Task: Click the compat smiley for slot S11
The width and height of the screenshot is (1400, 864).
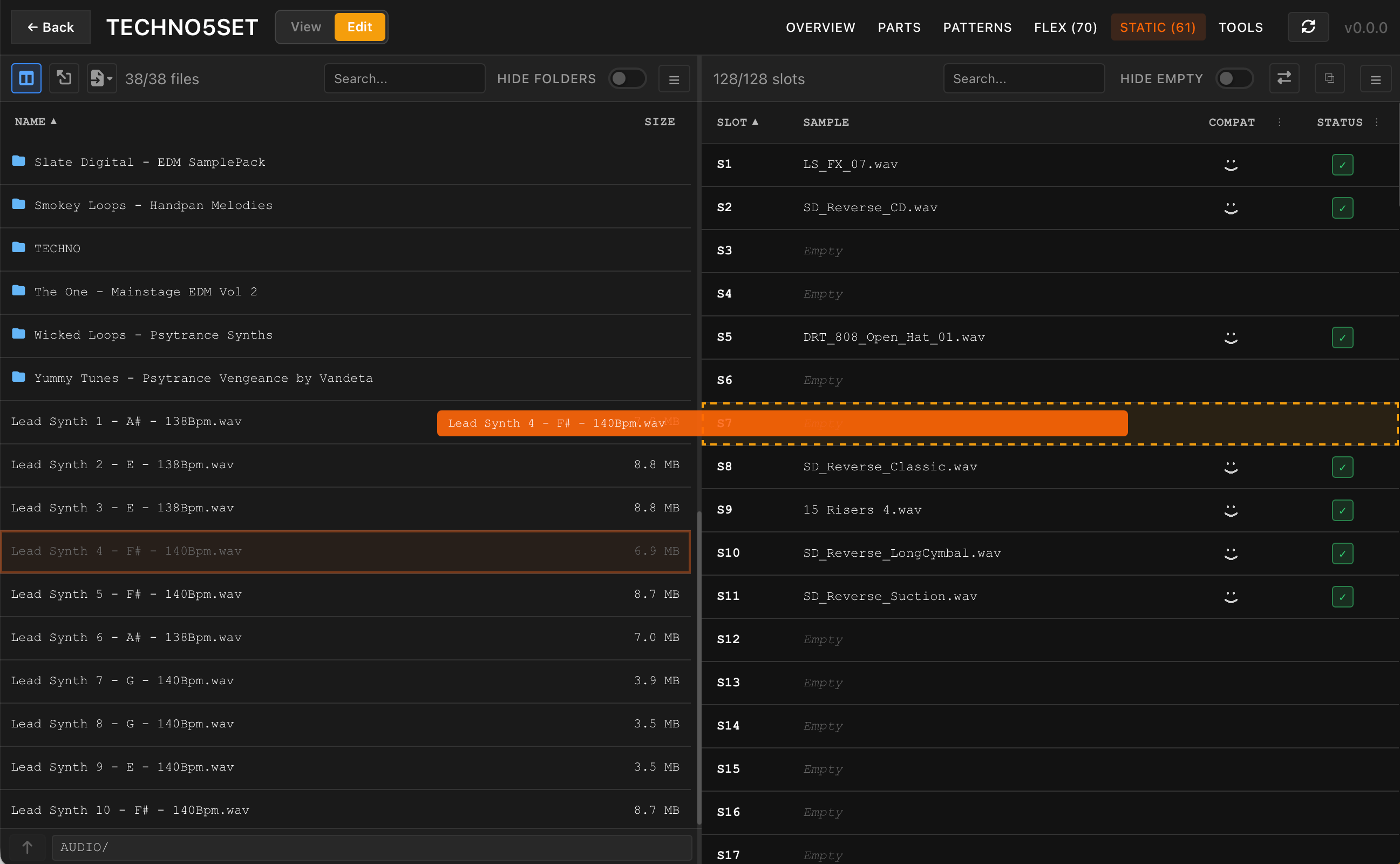Action: coord(1231,597)
